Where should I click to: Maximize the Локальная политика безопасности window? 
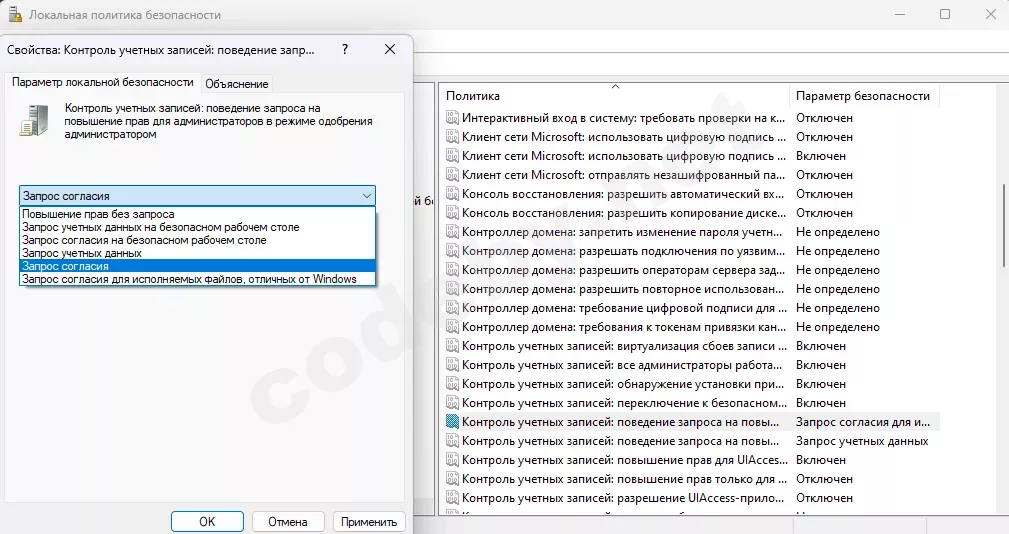945,14
